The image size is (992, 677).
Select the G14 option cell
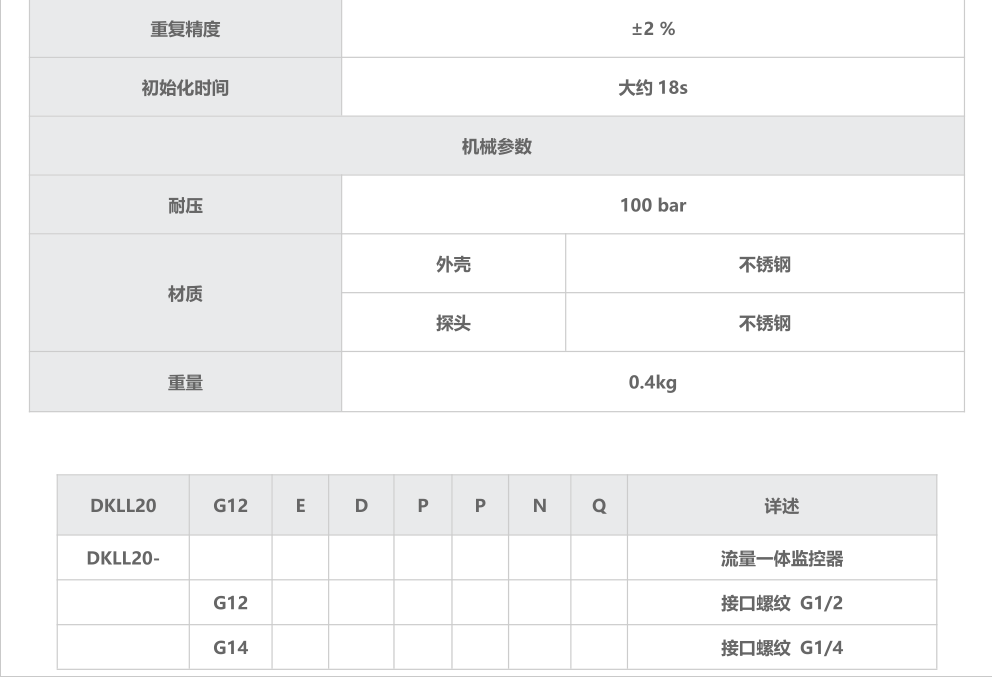pos(230,647)
